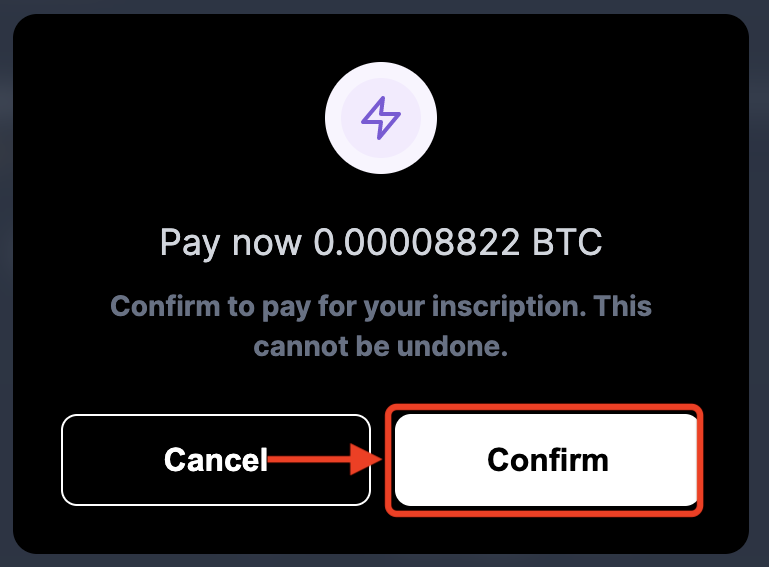Click the word undone in the warning
Screen dimensions: 769x567
[452, 347]
